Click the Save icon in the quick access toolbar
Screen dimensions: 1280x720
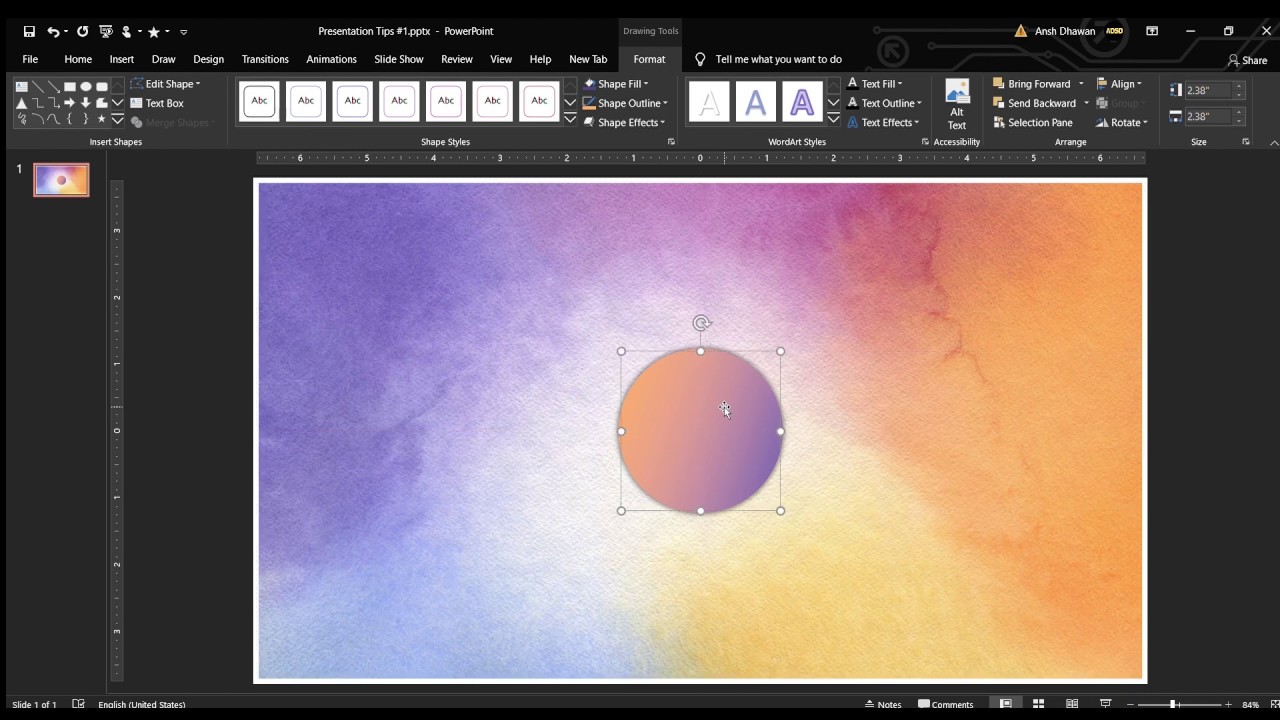[29, 32]
